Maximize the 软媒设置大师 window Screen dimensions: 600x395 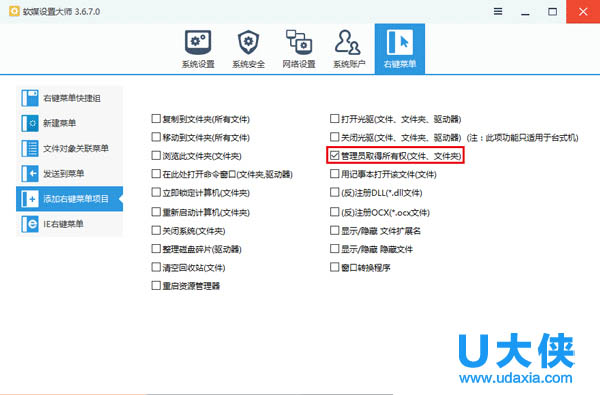point(553,12)
